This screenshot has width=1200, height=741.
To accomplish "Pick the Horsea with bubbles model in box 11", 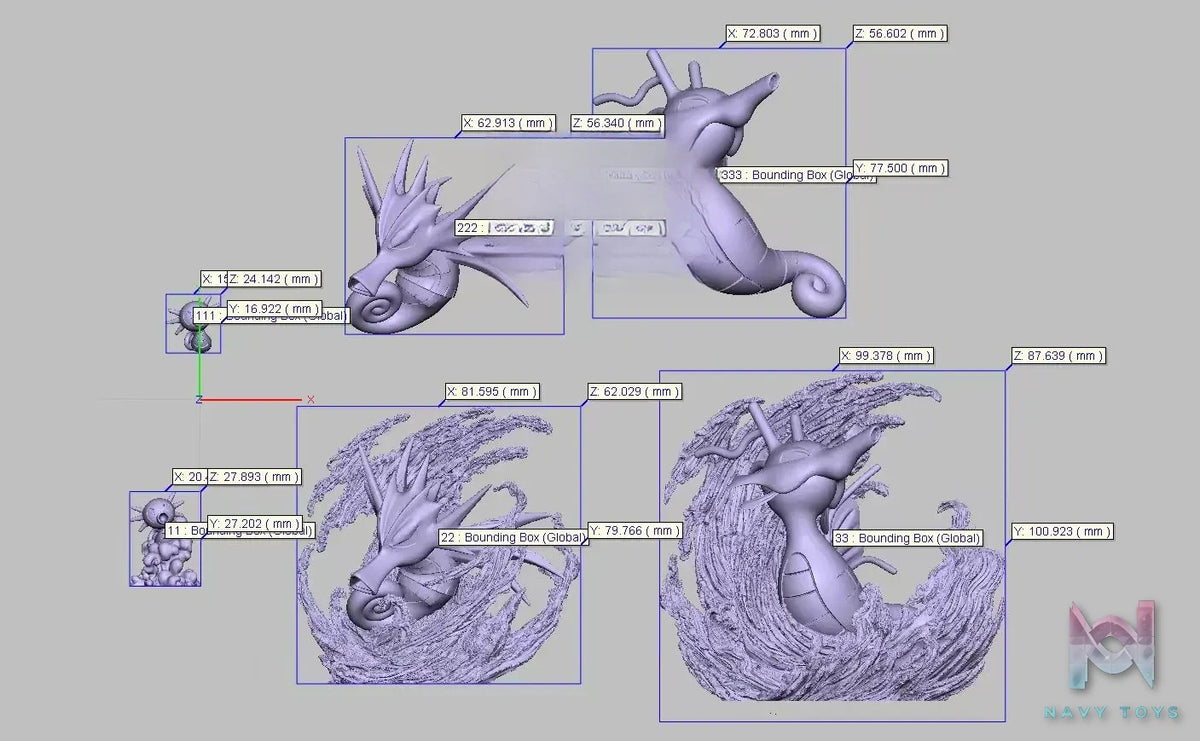I will (x=164, y=540).
